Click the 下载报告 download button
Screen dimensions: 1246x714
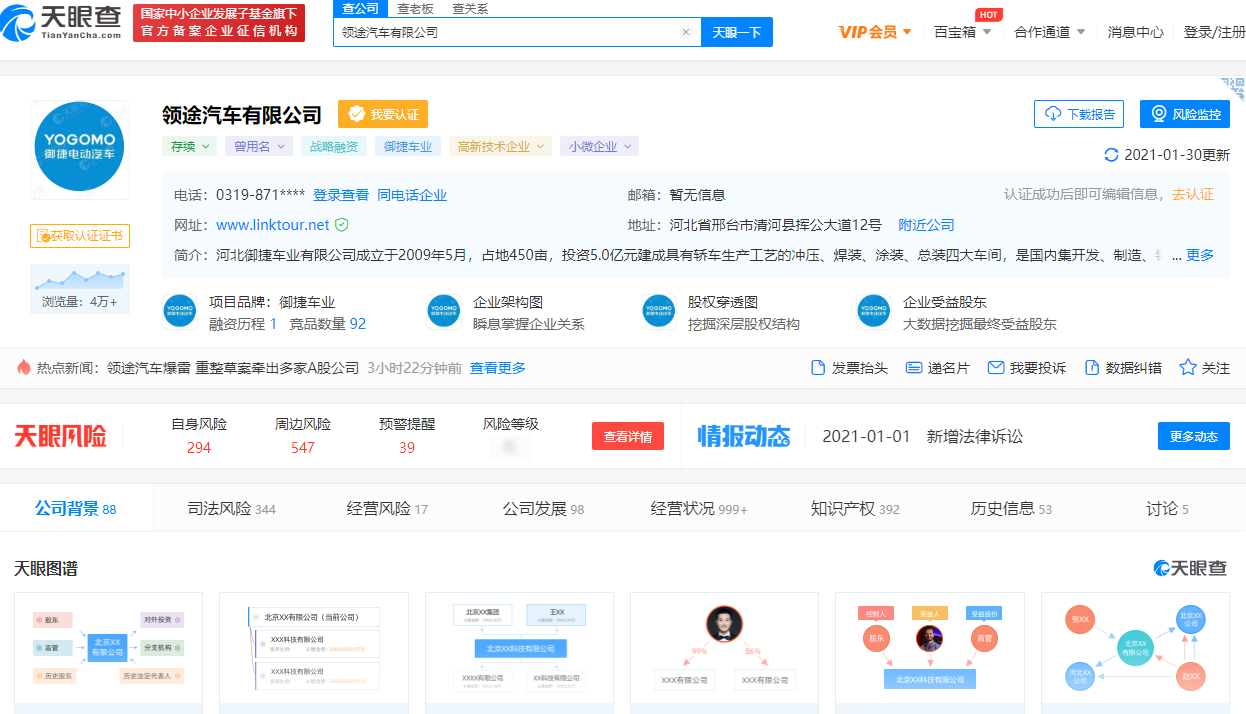point(1079,114)
